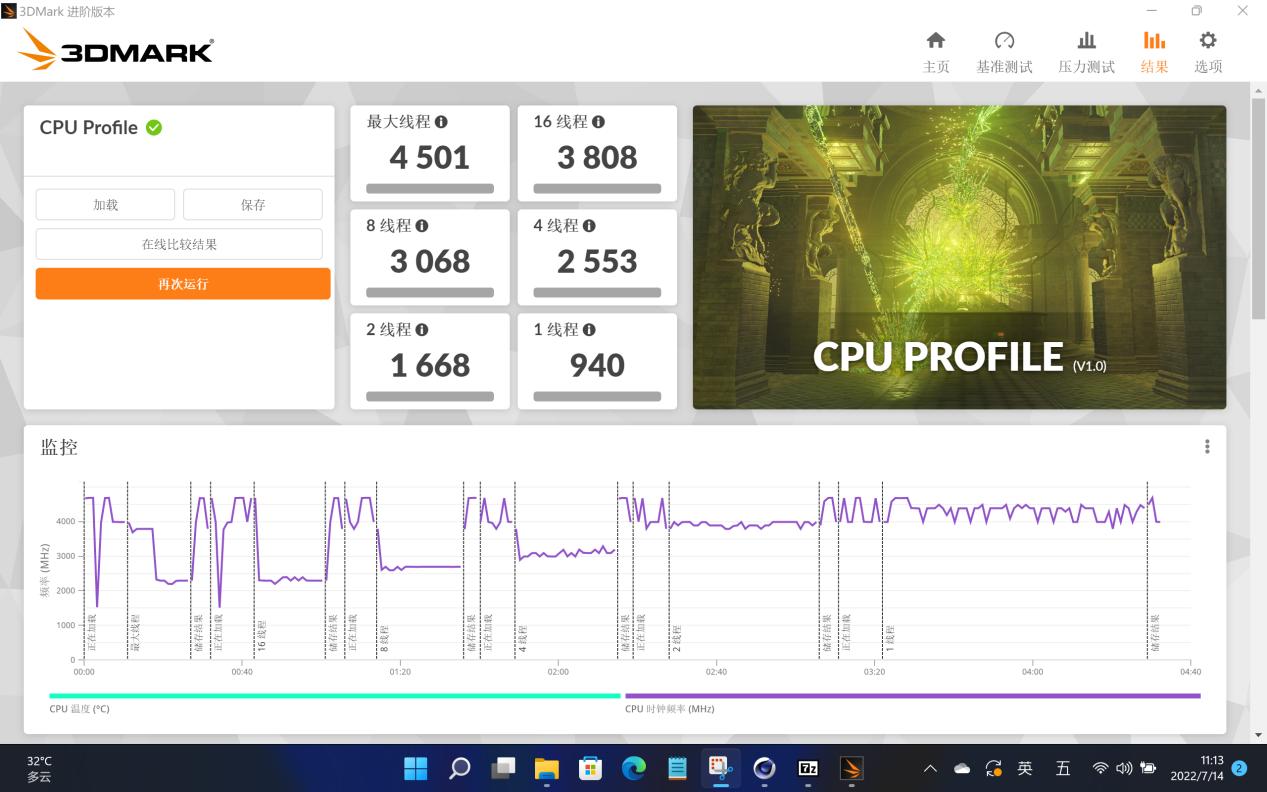Screen dimensions: 1267x792
Task: Open the 基准测试 benchmarks tab
Action: click(x=1004, y=52)
